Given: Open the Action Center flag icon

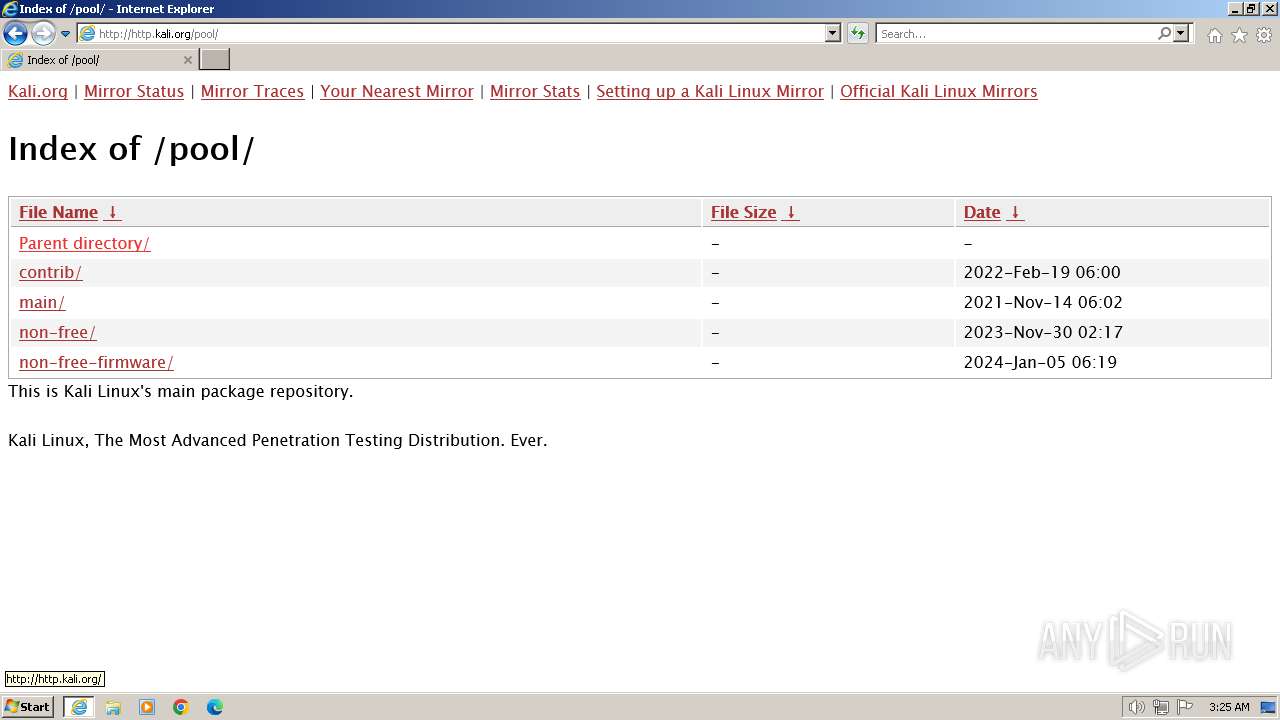Looking at the screenshot, I should pyautogui.click(x=1185, y=707).
